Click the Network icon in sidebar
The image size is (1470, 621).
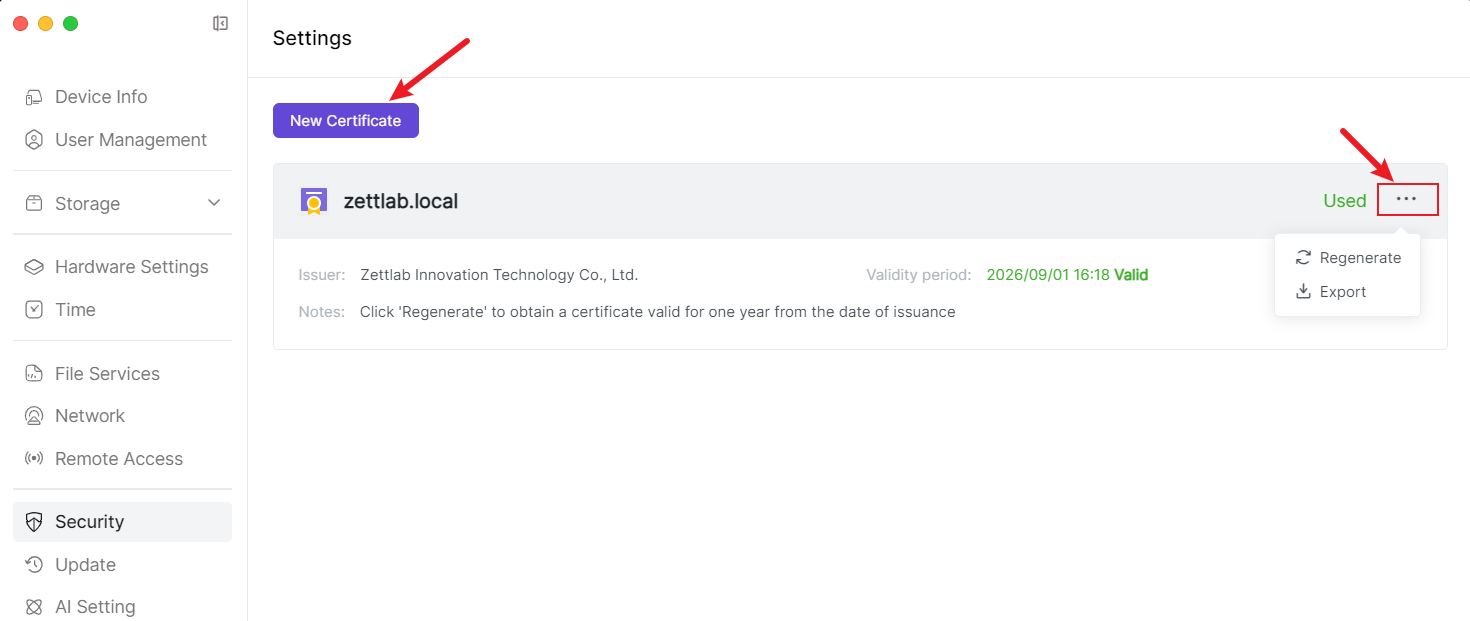tap(34, 416)
